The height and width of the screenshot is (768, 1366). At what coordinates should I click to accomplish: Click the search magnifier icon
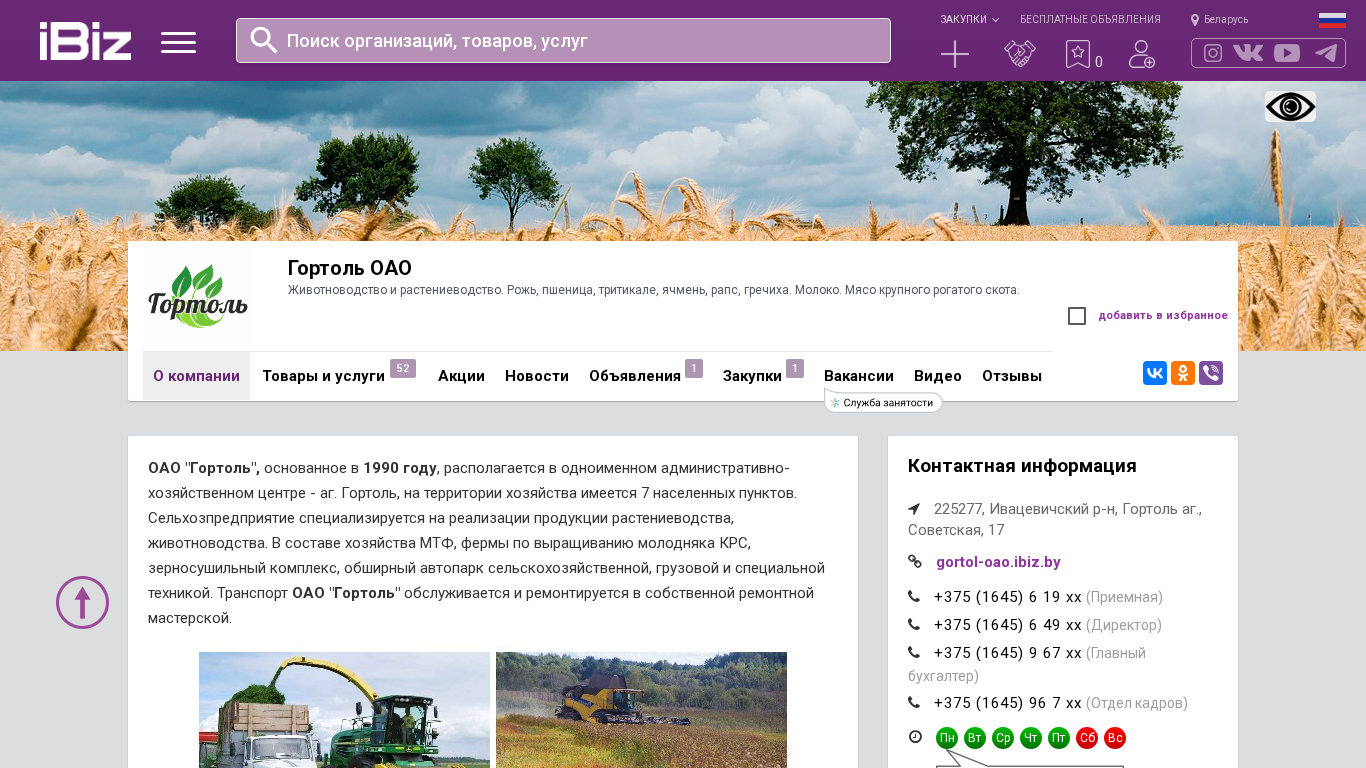(x=264, y=40)
